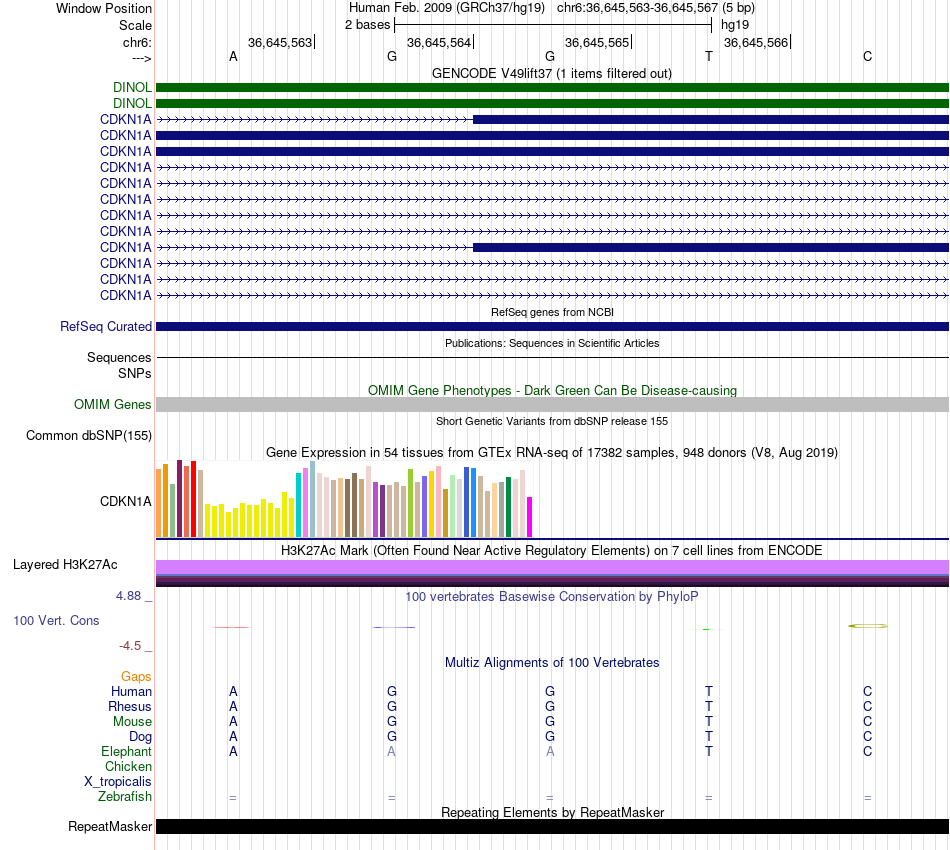Click the 2 bases scale text
This screenshot has height=850, width=950.
(368, 25)
